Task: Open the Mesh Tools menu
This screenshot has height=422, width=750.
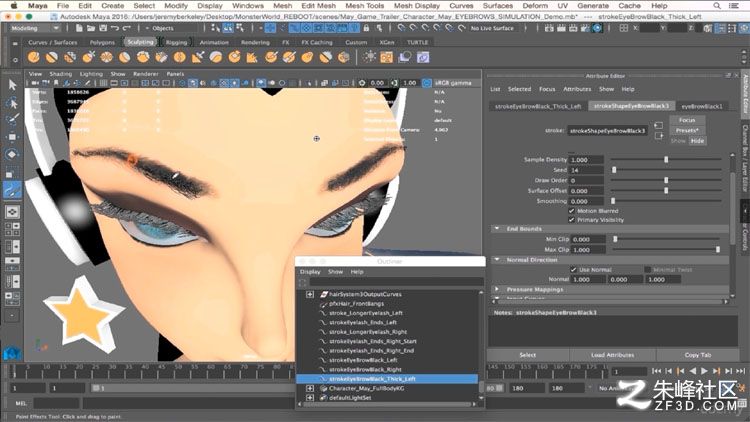Action: [x=364, y=6]
